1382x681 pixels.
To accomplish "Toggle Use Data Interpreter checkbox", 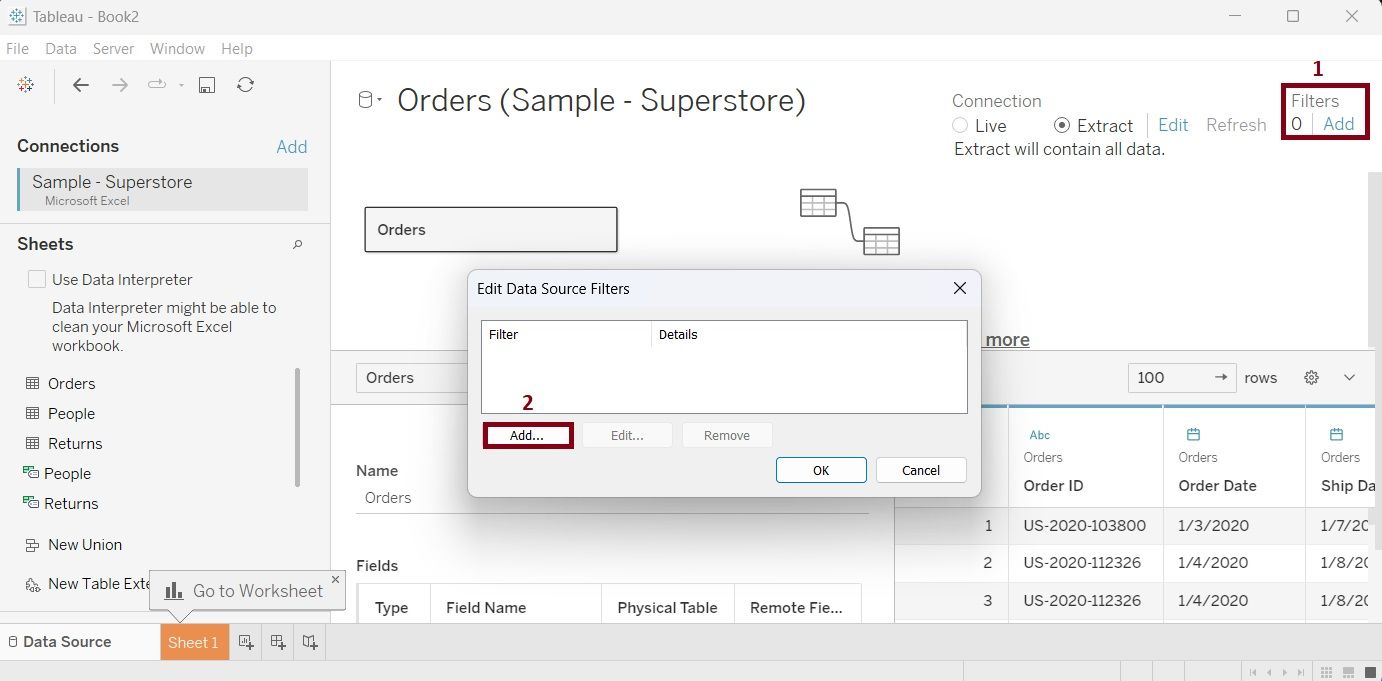I will tap(37, 279).
